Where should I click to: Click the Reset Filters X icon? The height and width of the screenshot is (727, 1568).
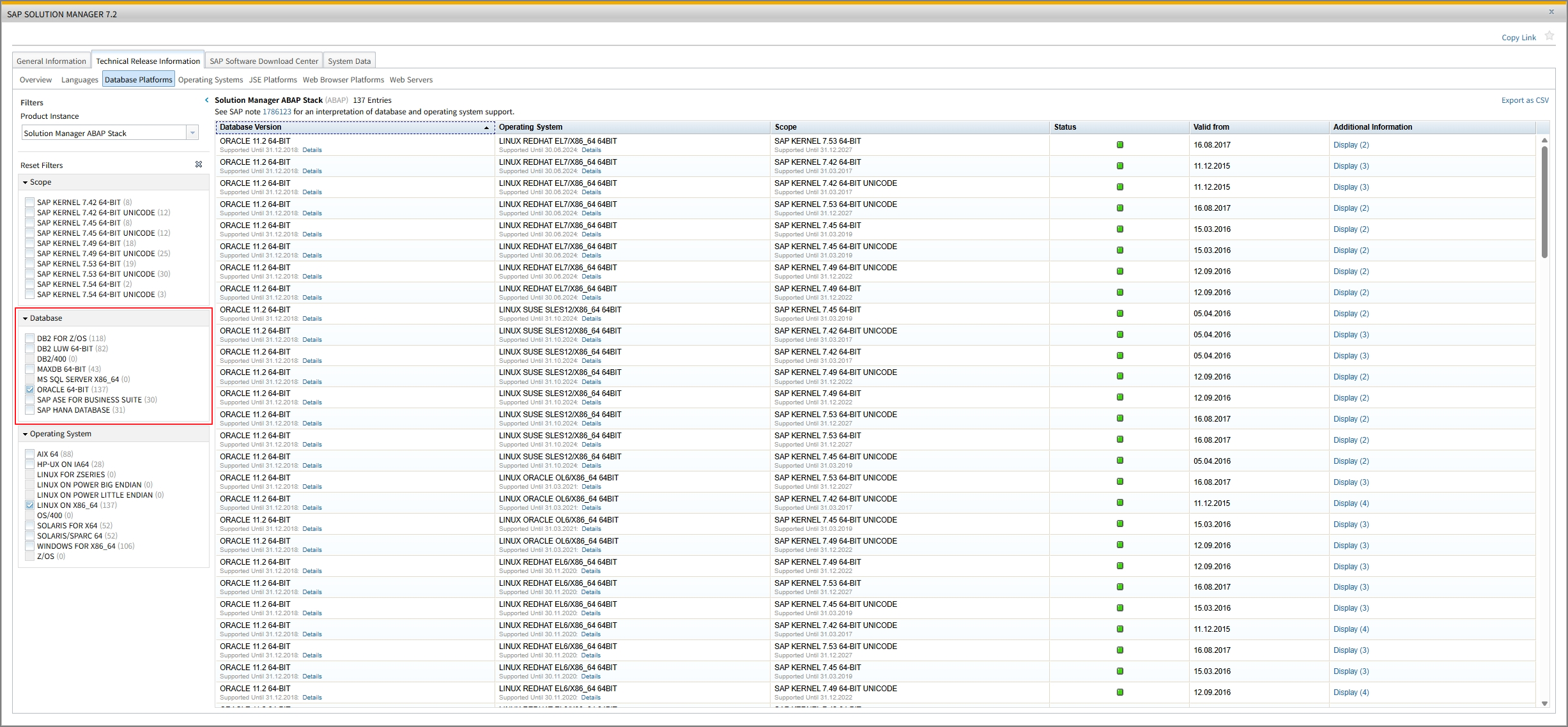click(199, 165)
